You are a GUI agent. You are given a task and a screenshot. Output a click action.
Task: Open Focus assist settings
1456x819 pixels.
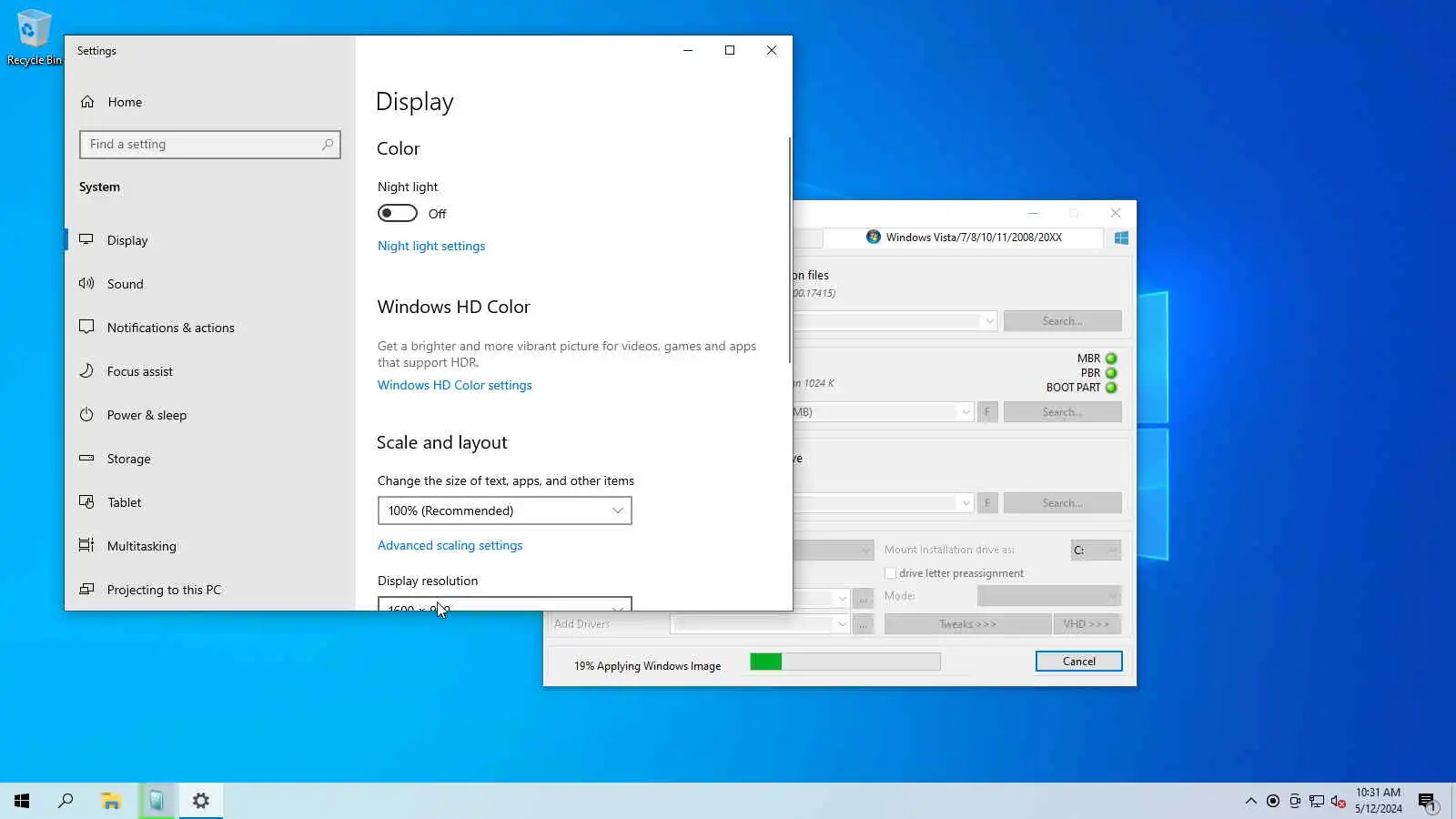(x=209, y=371)
